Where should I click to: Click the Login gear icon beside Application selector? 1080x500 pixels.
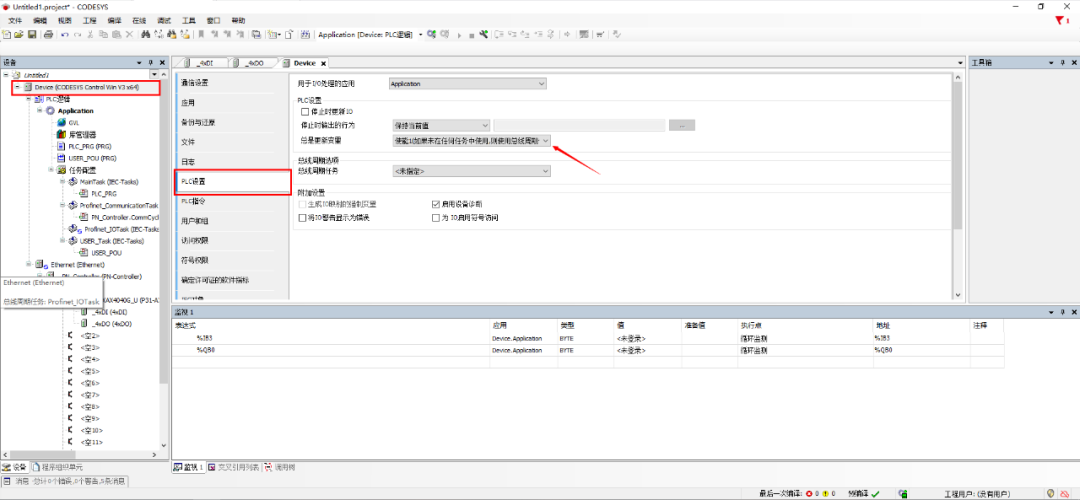(x=432, y=34)
